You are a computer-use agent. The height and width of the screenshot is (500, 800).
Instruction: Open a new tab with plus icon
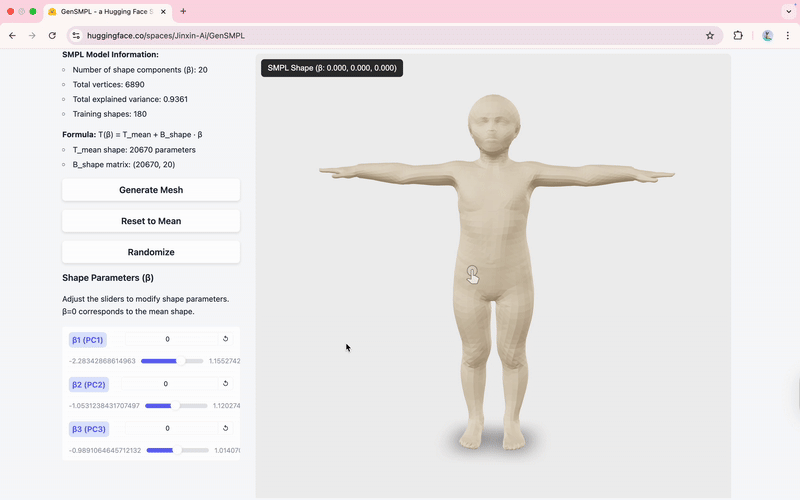click(x=183, y=11)
